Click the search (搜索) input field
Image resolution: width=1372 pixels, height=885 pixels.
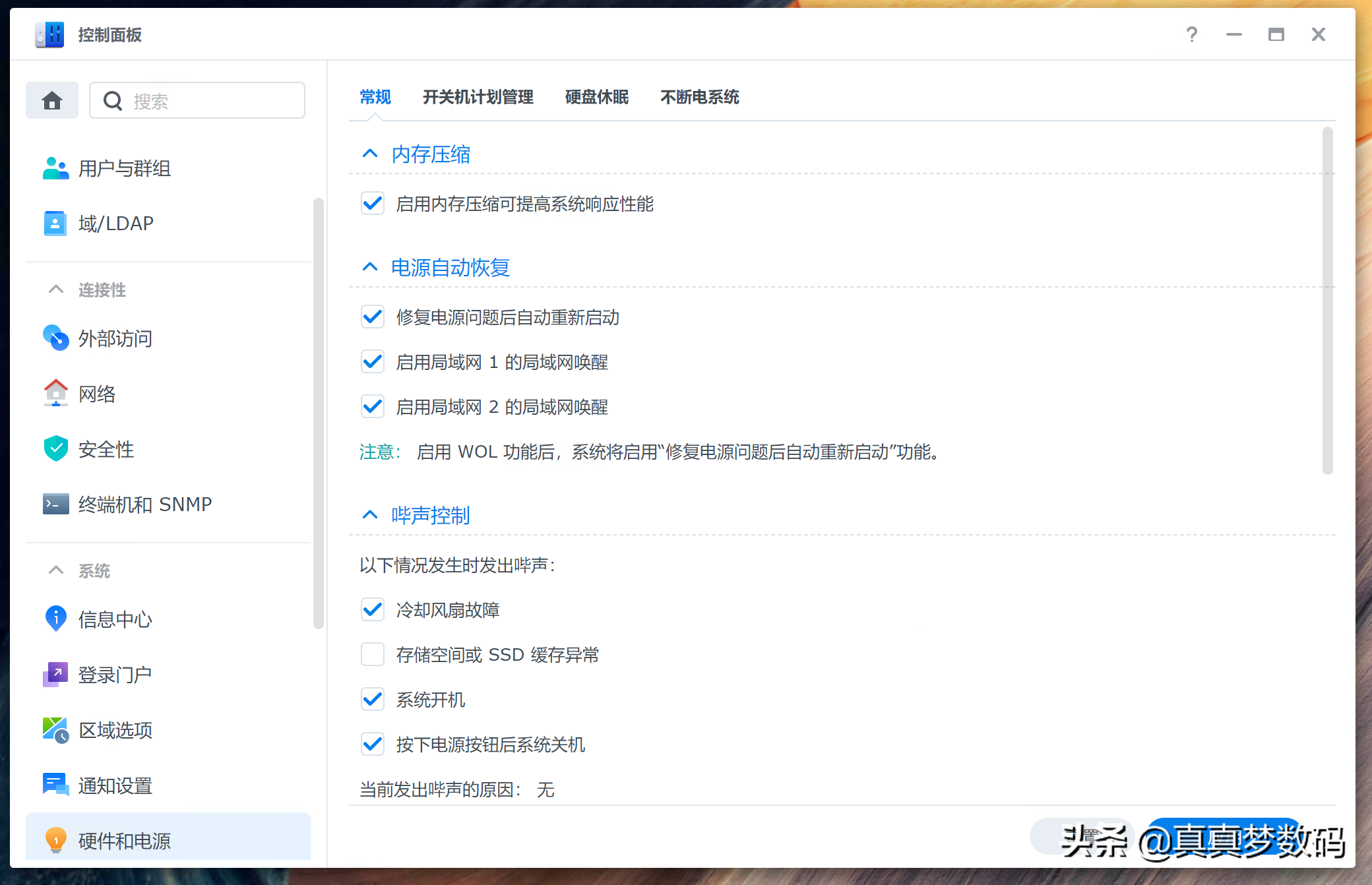click(x=211, y=101)
